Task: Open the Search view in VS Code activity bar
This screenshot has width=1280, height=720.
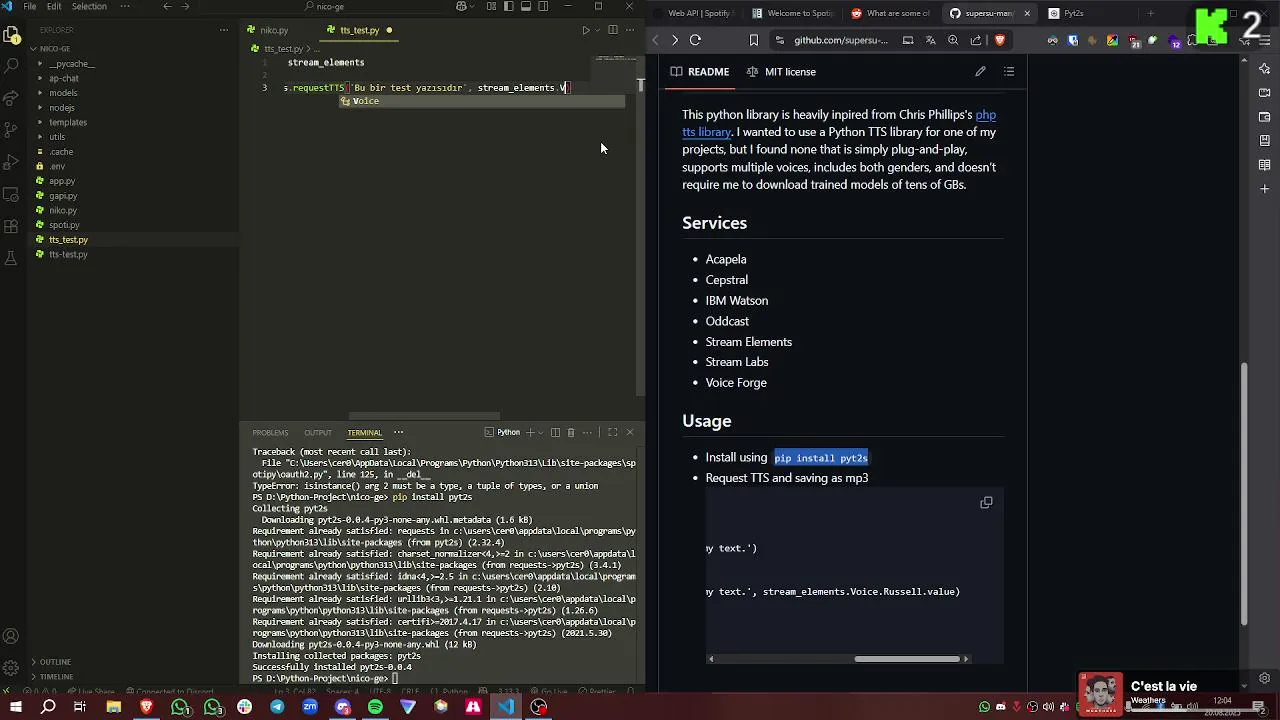Action: point(11,65)
